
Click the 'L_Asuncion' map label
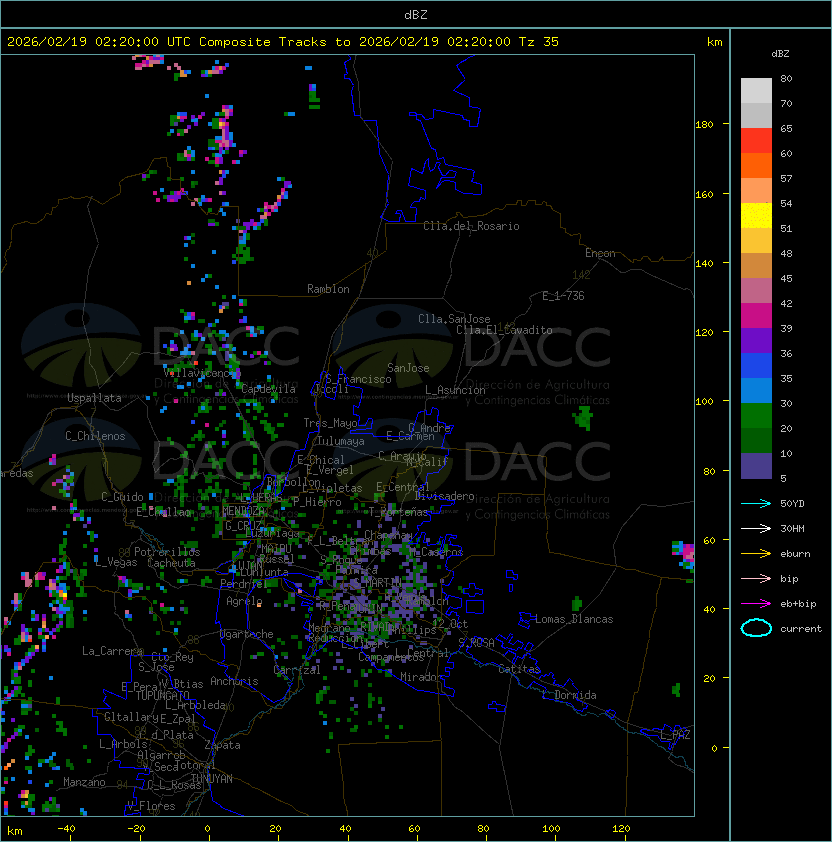coord(455,390)
